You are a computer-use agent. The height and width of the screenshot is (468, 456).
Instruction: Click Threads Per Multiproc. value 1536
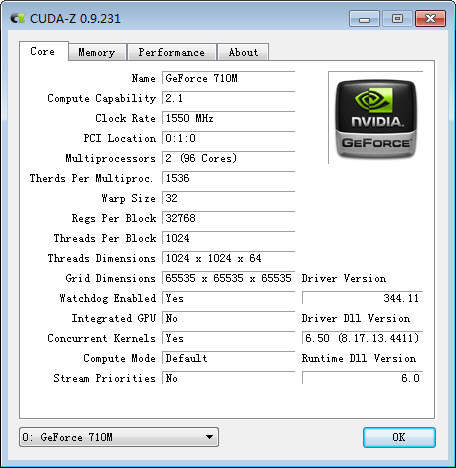click(229, 178)
